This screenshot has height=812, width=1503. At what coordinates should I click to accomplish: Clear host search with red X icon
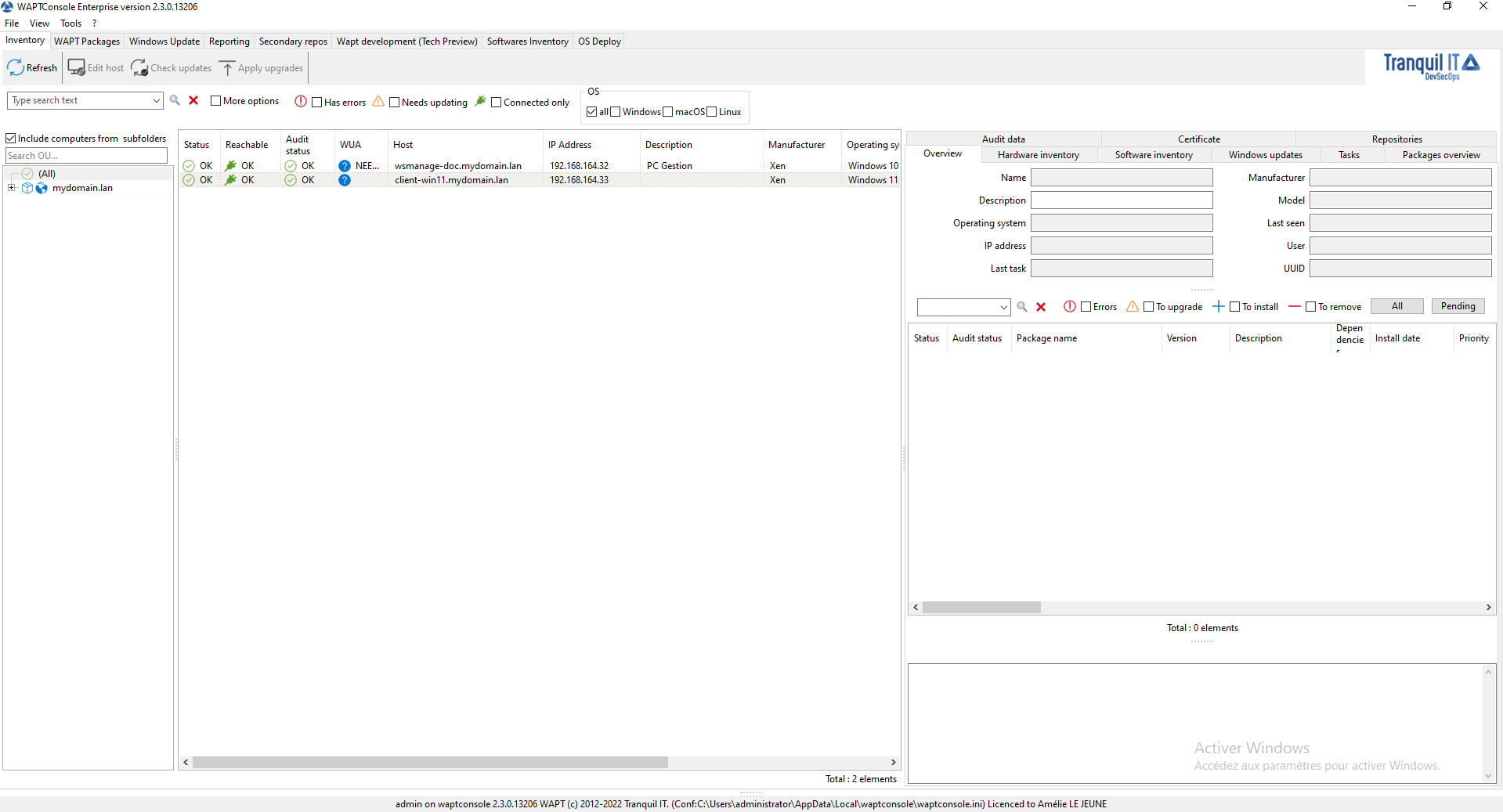coord(193,100)
